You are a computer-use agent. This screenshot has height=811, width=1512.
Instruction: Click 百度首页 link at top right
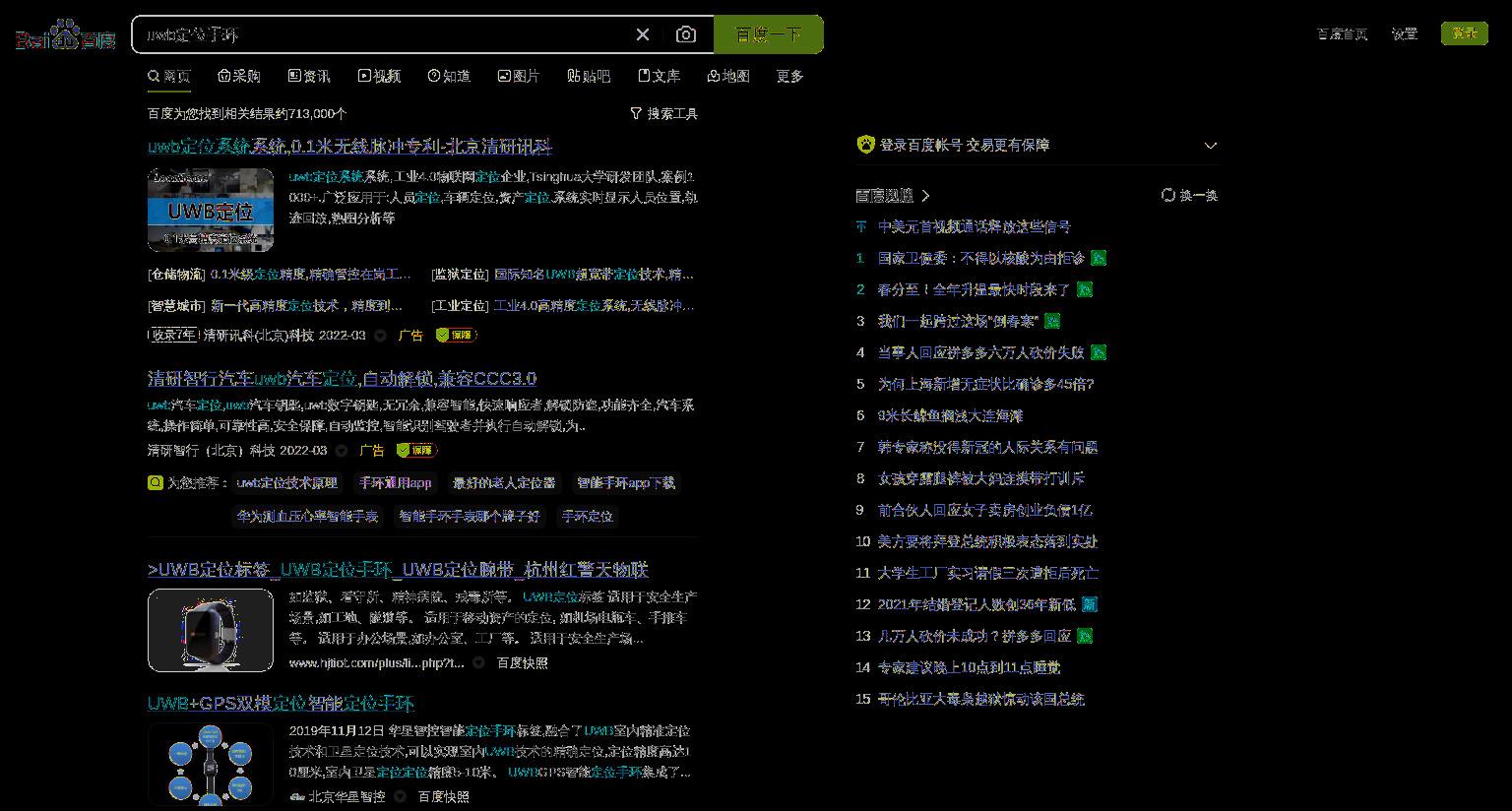click(1342, 33)
